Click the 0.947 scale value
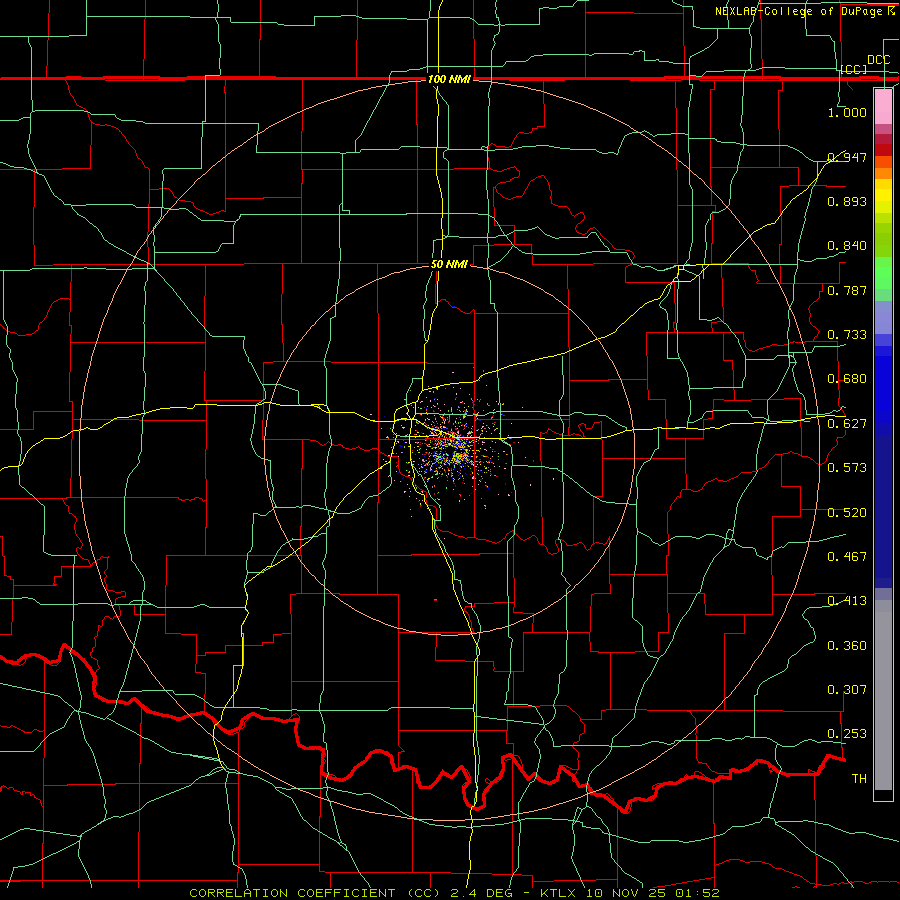 pyautogui.click(x=847, y=157)
